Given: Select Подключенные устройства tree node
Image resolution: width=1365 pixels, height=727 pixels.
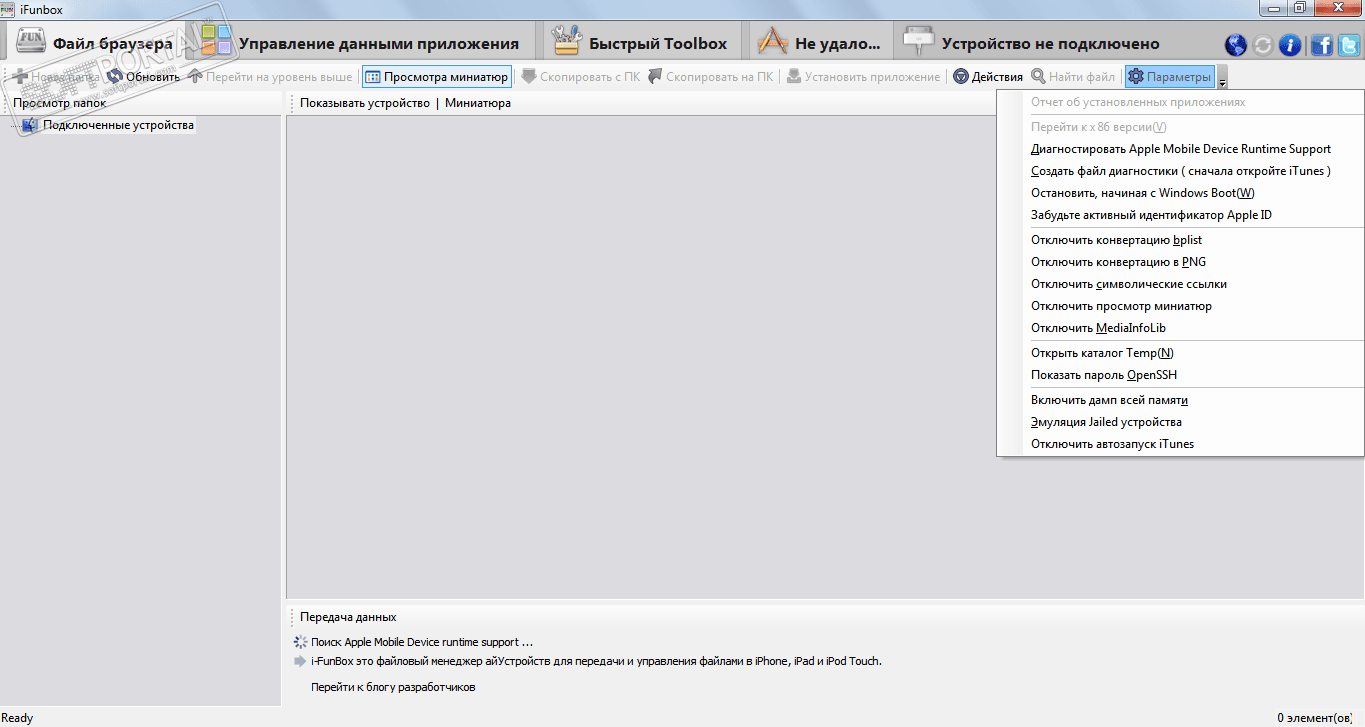Looking at the screenshot, I should point(118,125).
